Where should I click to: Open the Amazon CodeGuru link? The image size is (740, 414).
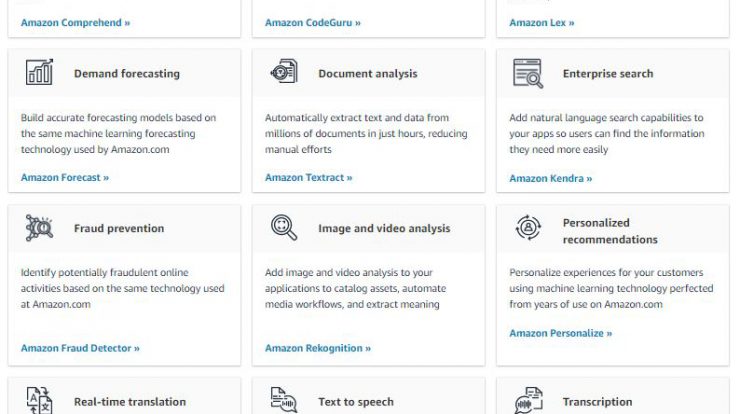click(x=312, y=22)
